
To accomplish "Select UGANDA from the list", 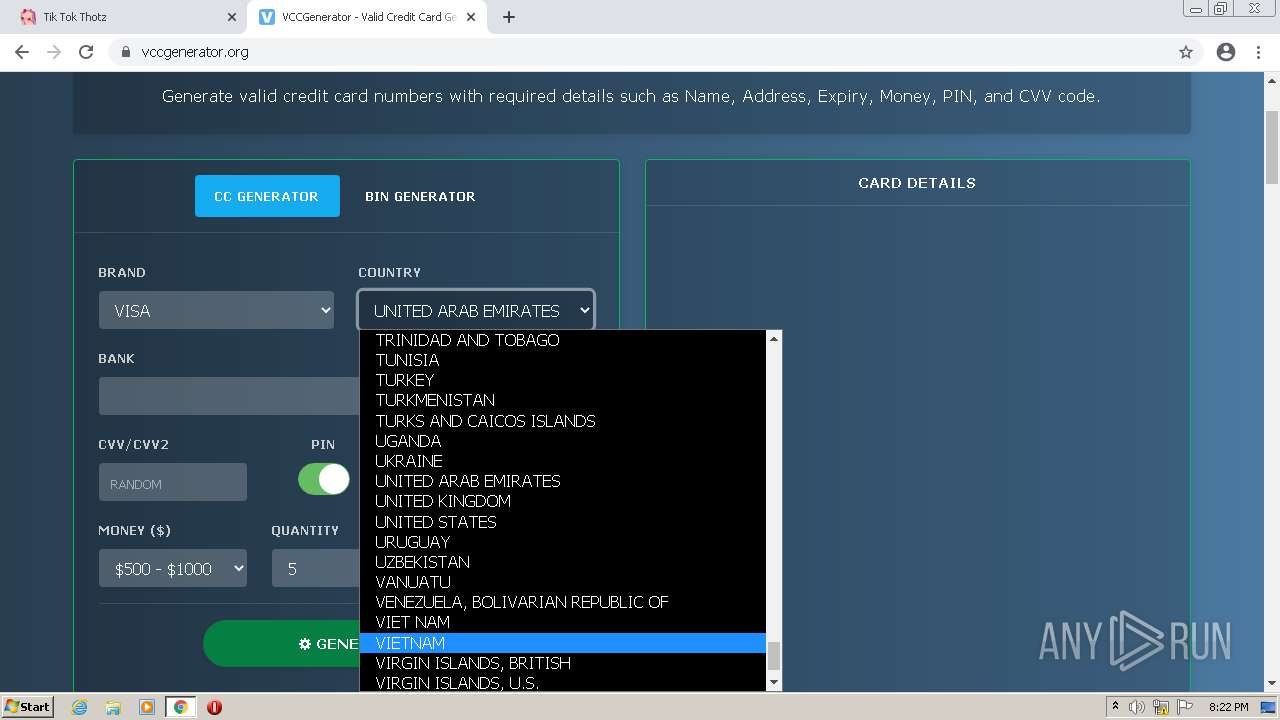I will [x=563, y=441].
